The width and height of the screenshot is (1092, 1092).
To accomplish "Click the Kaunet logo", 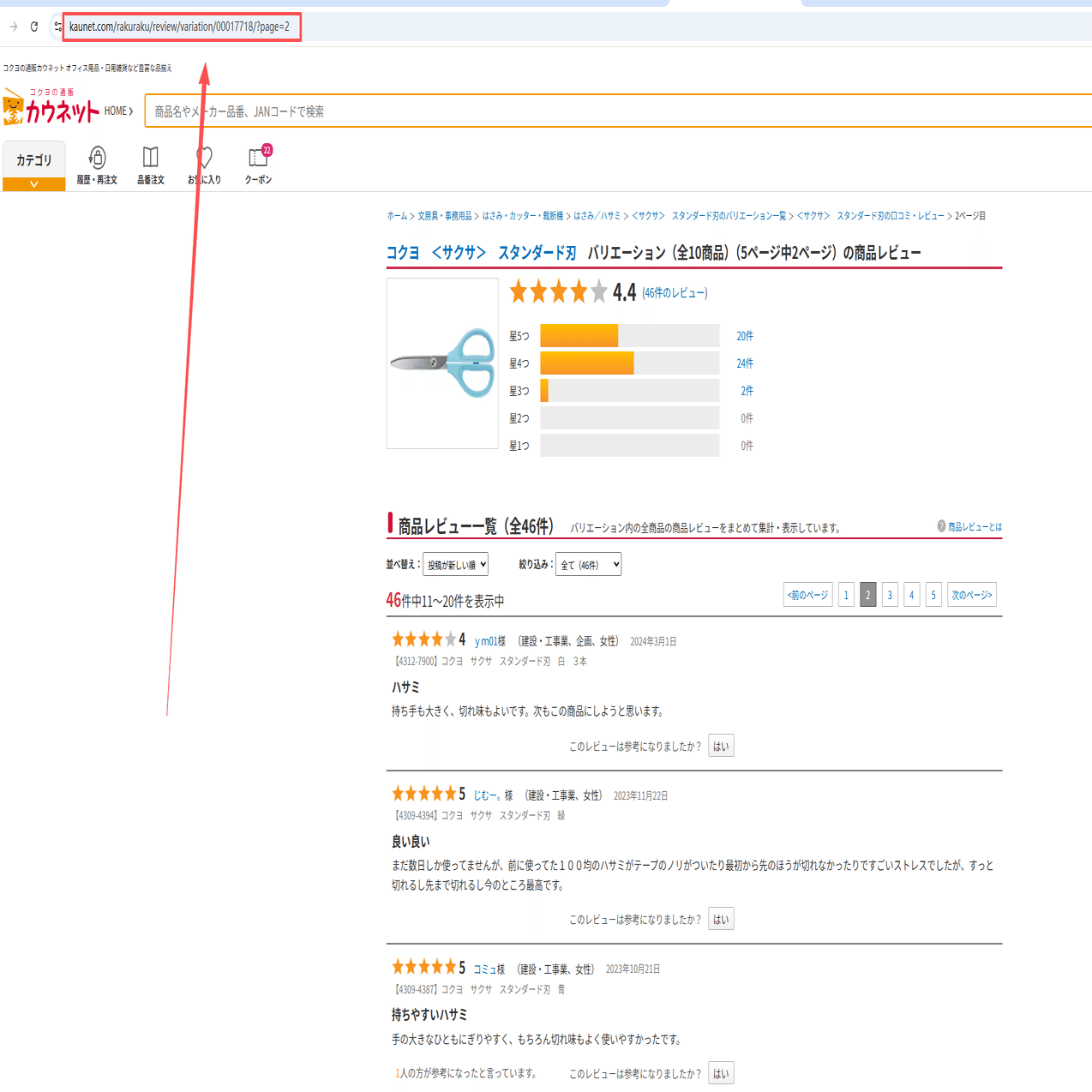I will click(51, 106).
